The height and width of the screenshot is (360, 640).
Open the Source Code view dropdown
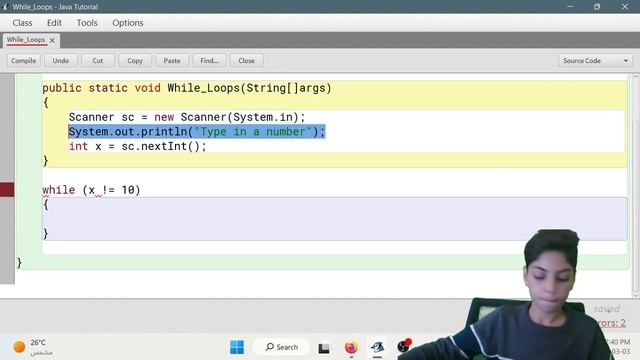[x=595, y=60]
